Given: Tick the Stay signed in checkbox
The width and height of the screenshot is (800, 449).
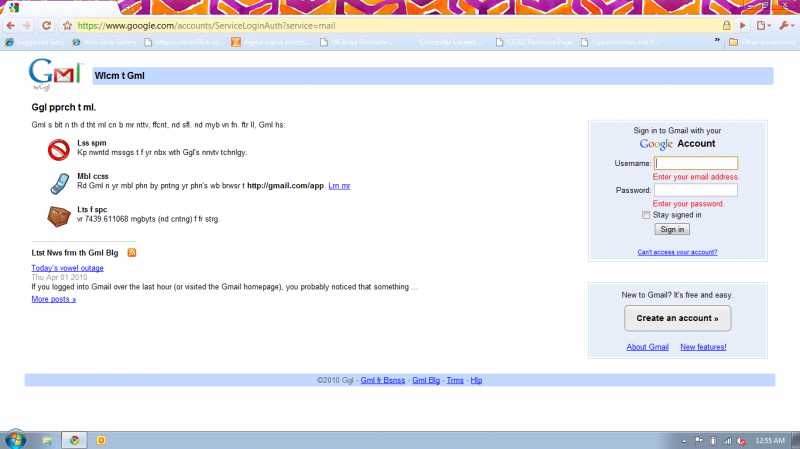Looking at the screenshot, I should coord(646,215).
